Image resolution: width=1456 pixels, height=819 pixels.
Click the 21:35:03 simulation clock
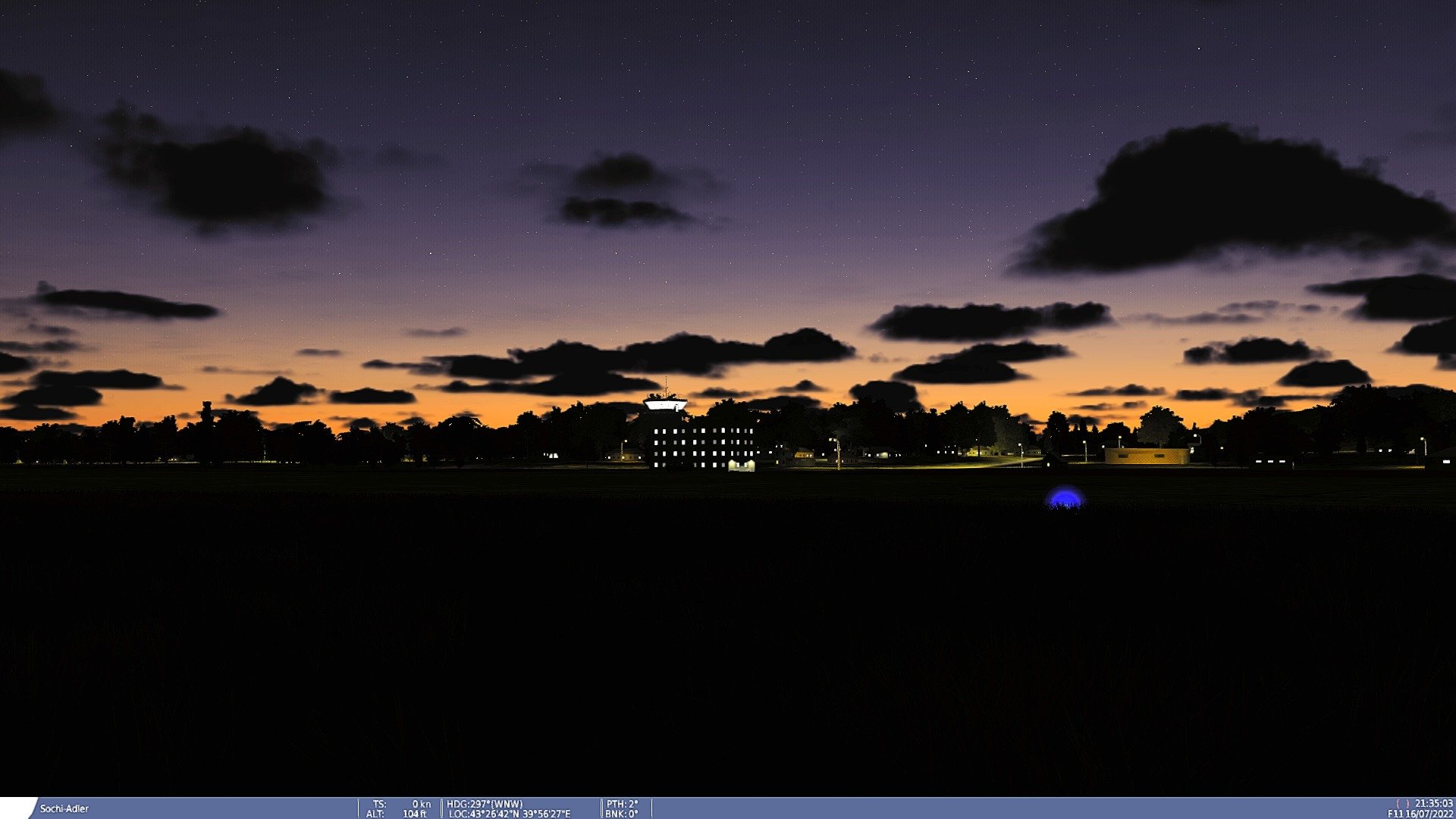[x=1433, y=803]
